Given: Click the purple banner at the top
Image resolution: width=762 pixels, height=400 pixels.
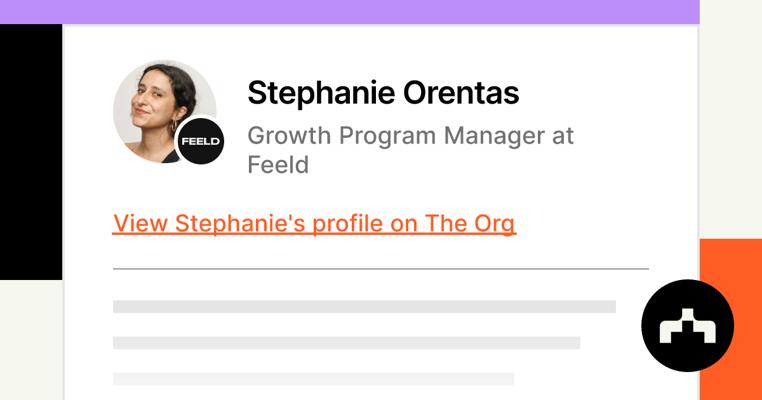Looking at the screenshot, I should [x=349, y=11].
